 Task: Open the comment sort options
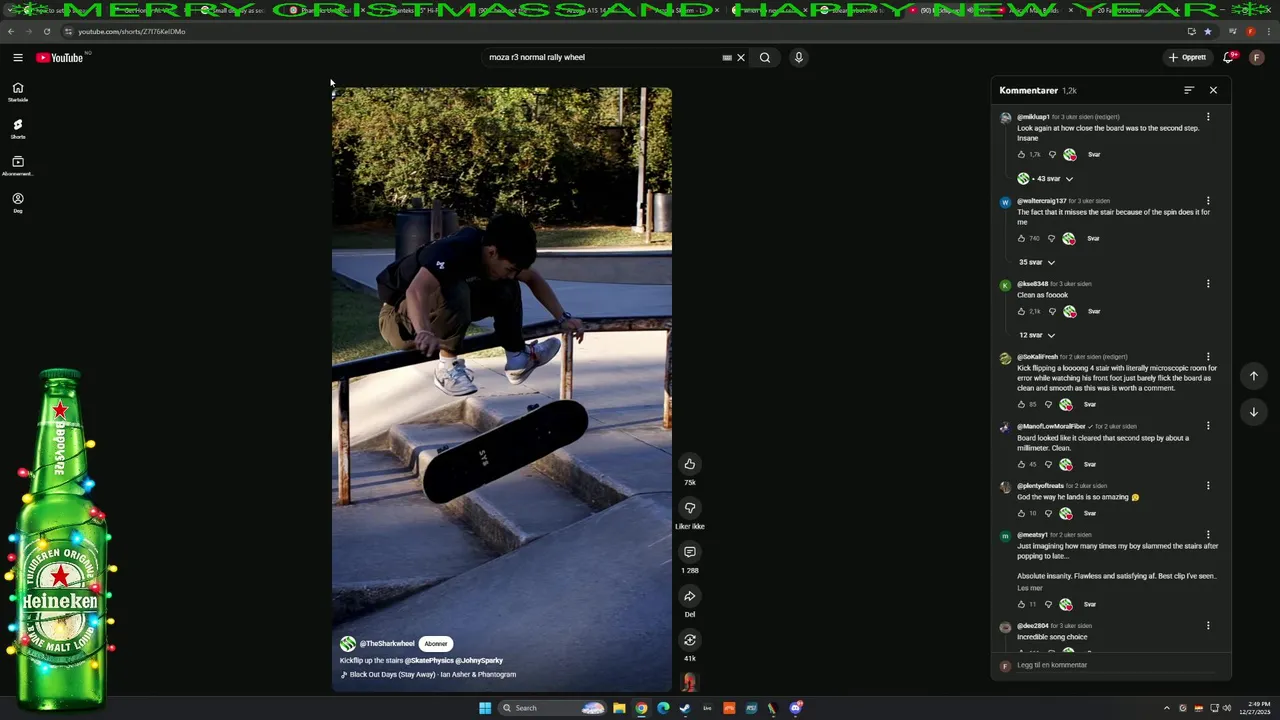click(x=1189, y=90)
